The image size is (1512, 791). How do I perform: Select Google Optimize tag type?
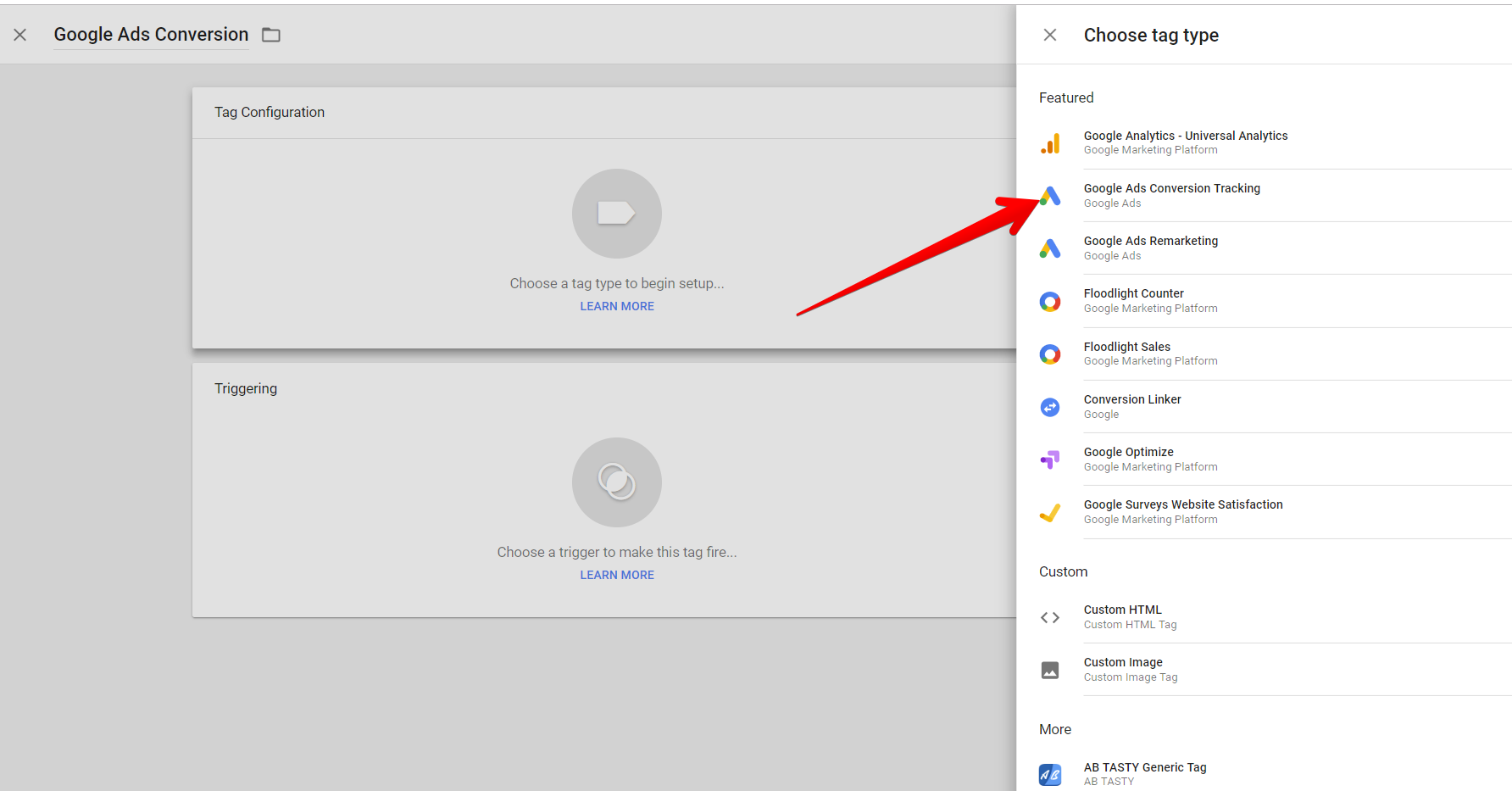point(1275,460)
